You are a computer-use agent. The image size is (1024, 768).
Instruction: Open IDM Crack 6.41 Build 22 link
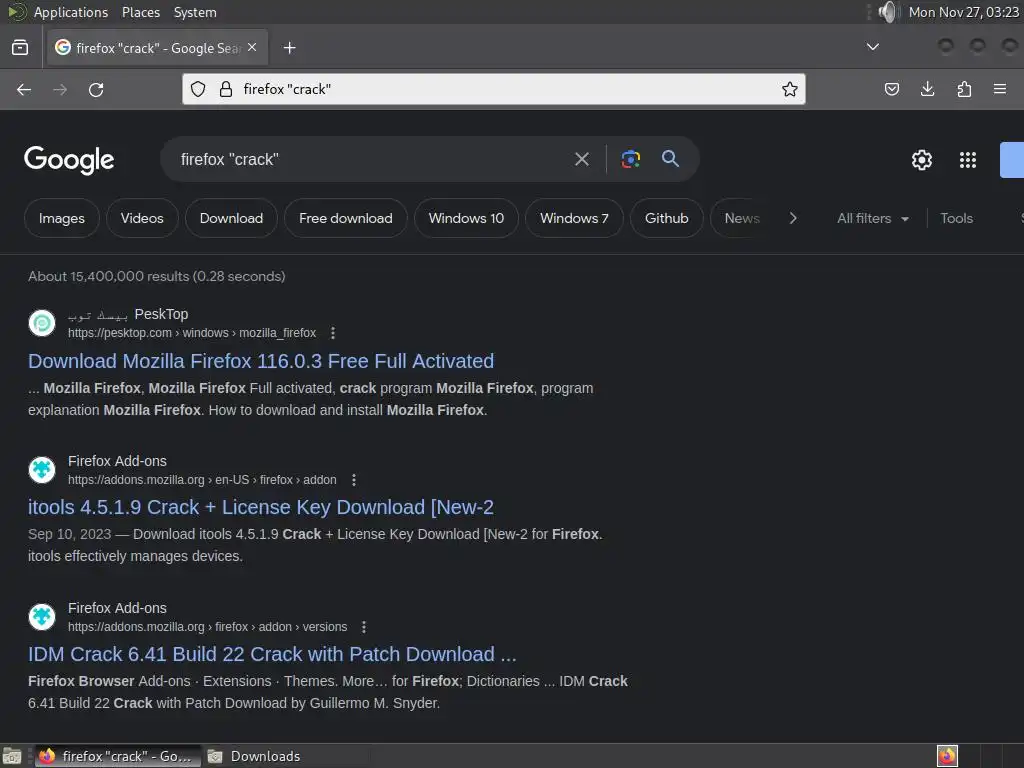(x=272, y=654)
